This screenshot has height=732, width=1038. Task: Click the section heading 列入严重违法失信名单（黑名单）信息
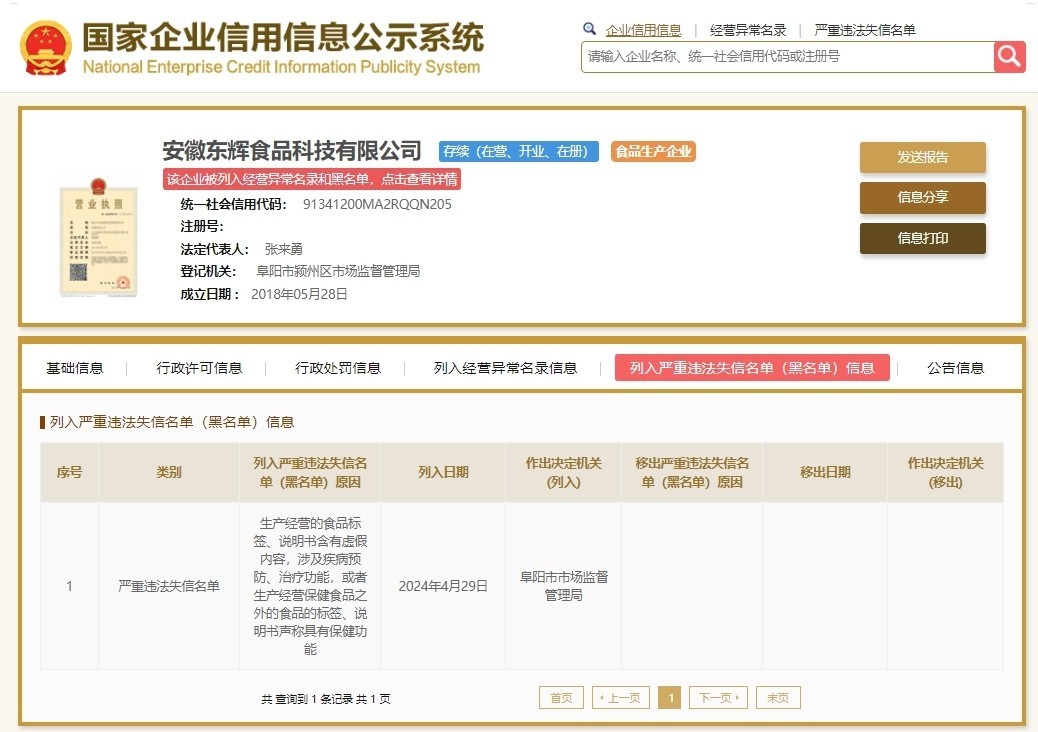pyautogui.click(x=172, y=422)
